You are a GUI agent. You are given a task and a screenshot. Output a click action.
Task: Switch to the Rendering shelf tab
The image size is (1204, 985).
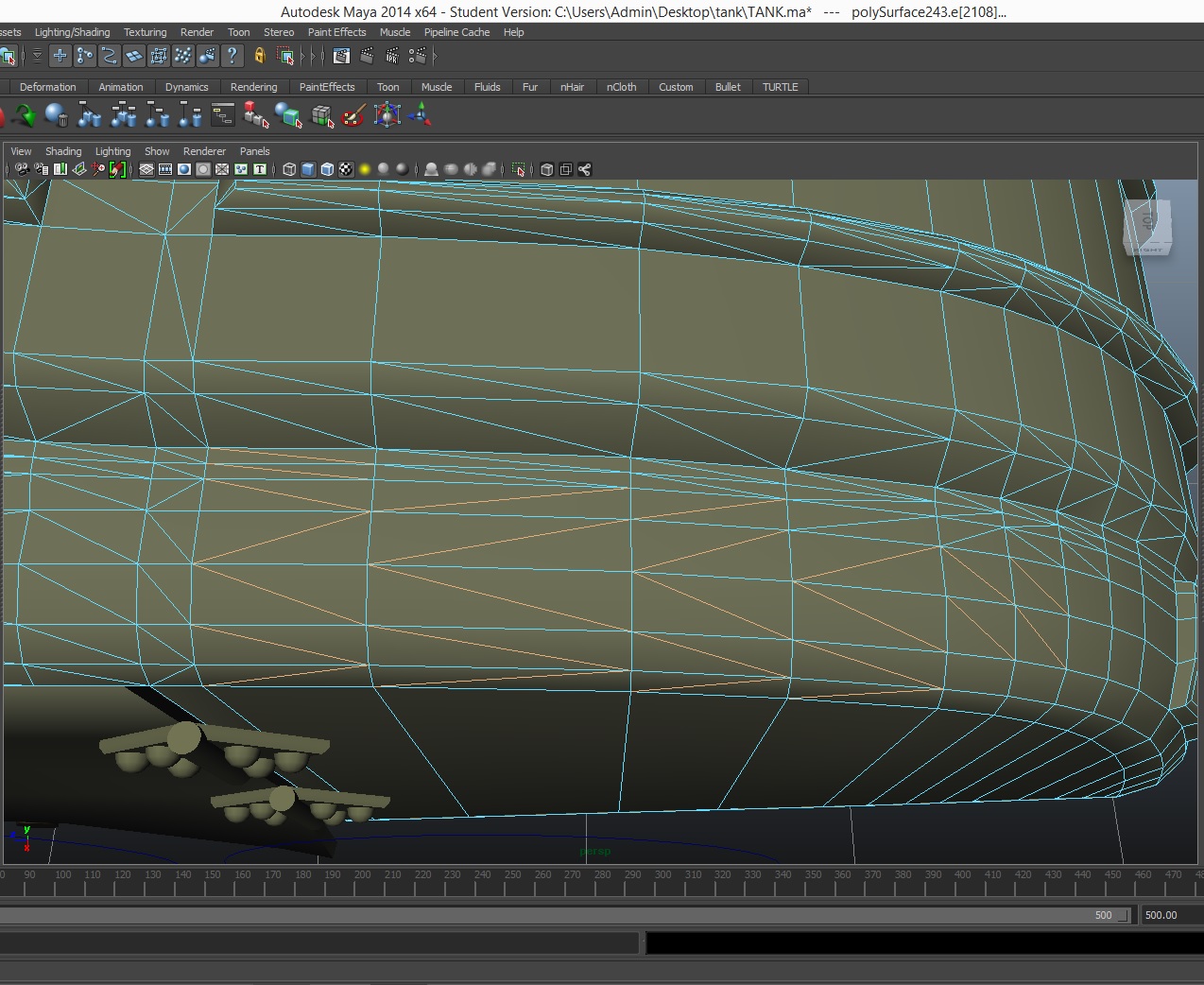pyautogui.click(x=253, y=87)
